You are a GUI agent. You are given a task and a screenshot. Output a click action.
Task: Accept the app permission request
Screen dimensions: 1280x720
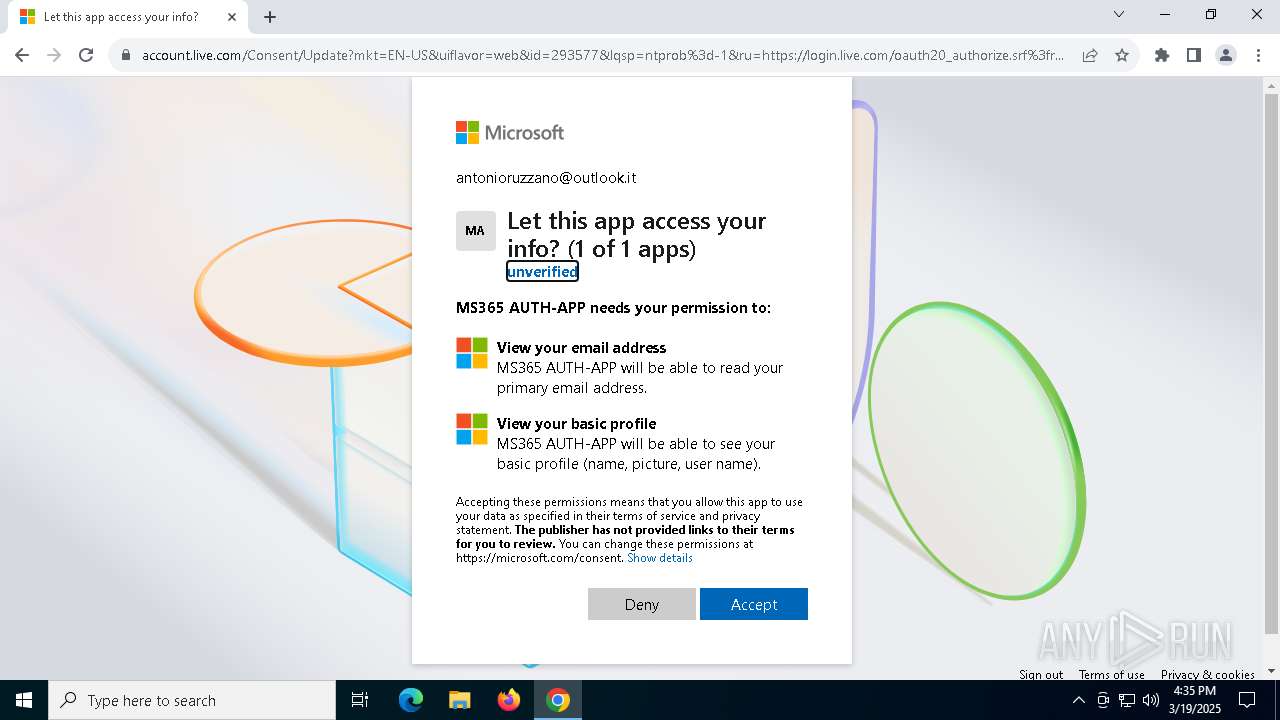(x=754, y=604)
